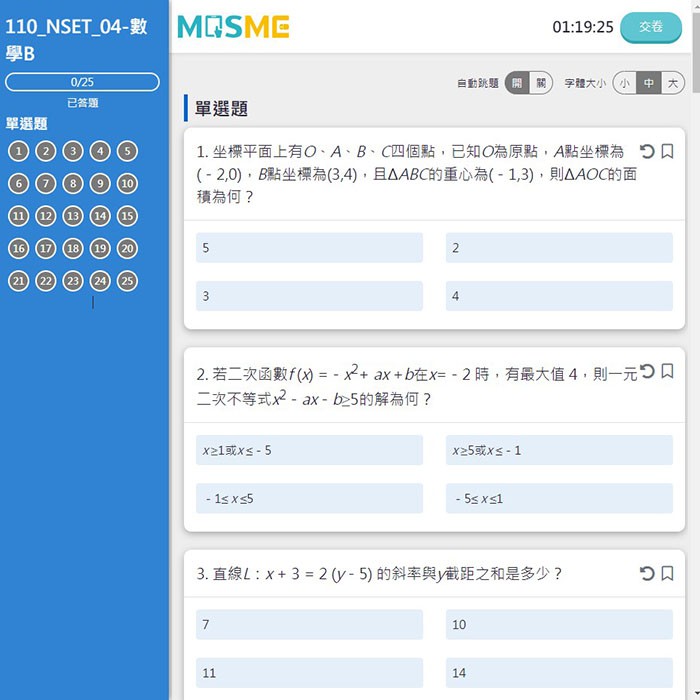Turn auto-jump off with 關 toggle
This screenshot has width=700, height=700.
[540, 84]
